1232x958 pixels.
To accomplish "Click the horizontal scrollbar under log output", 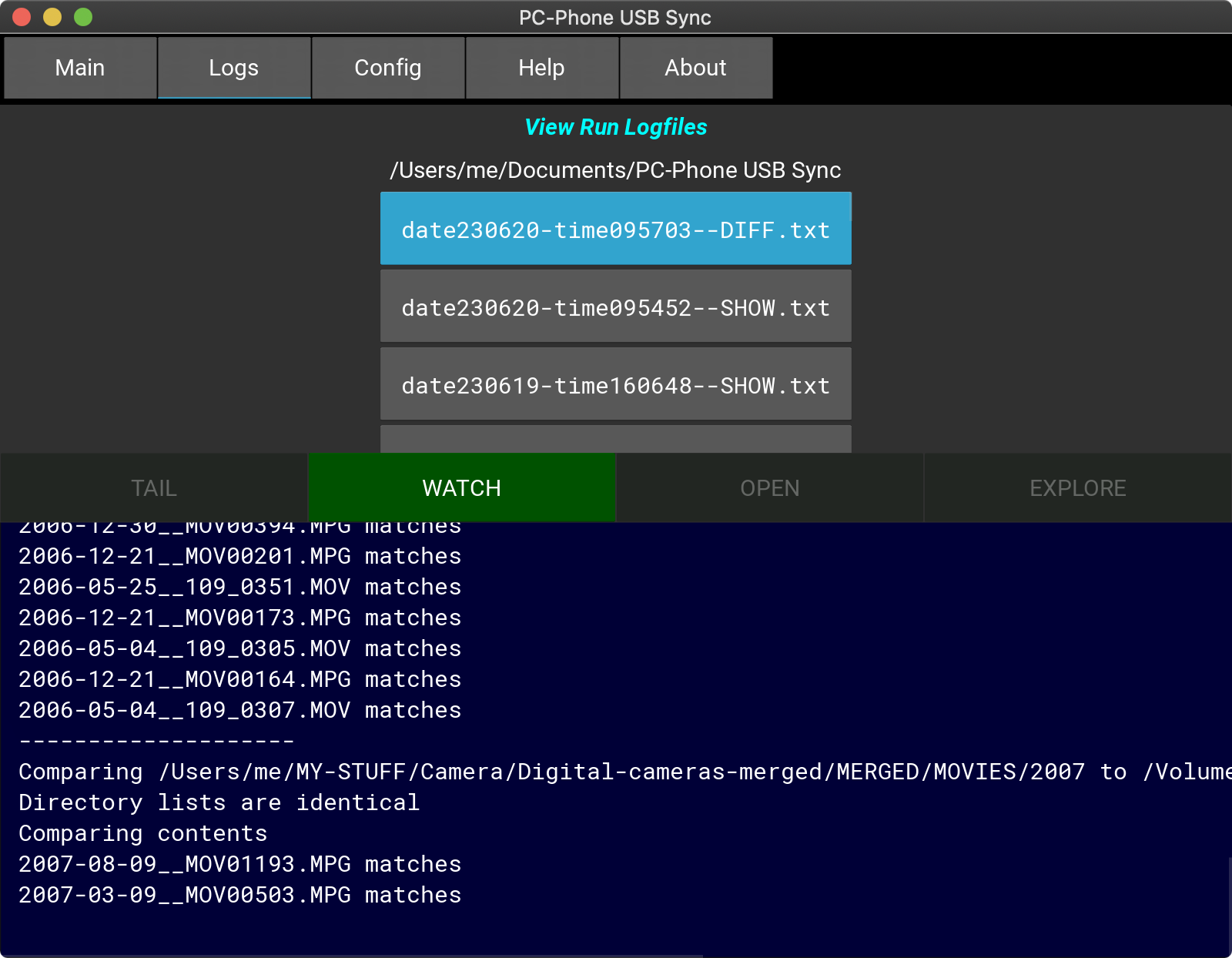I will (x=352, y=956).
